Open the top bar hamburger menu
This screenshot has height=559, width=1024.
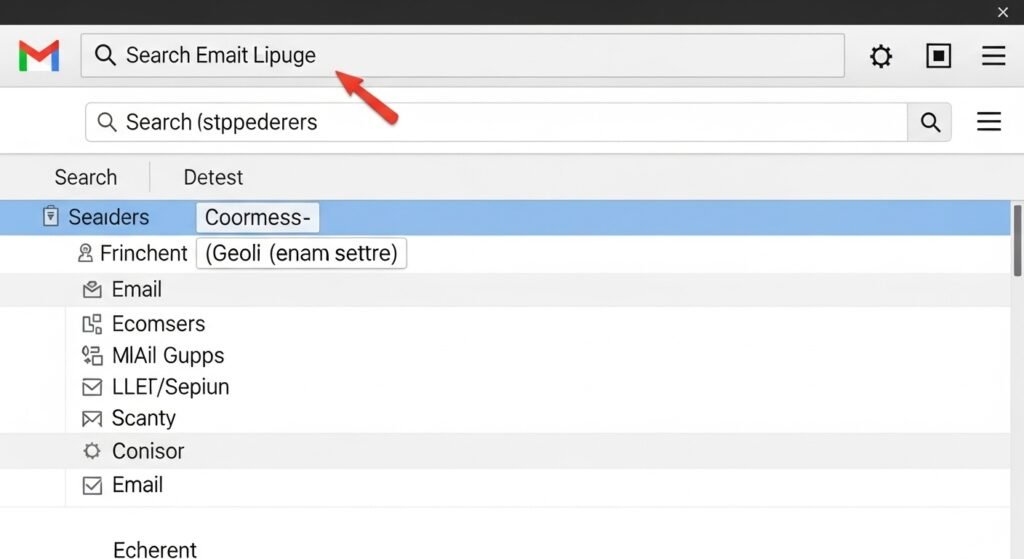[x=993, y=56]
